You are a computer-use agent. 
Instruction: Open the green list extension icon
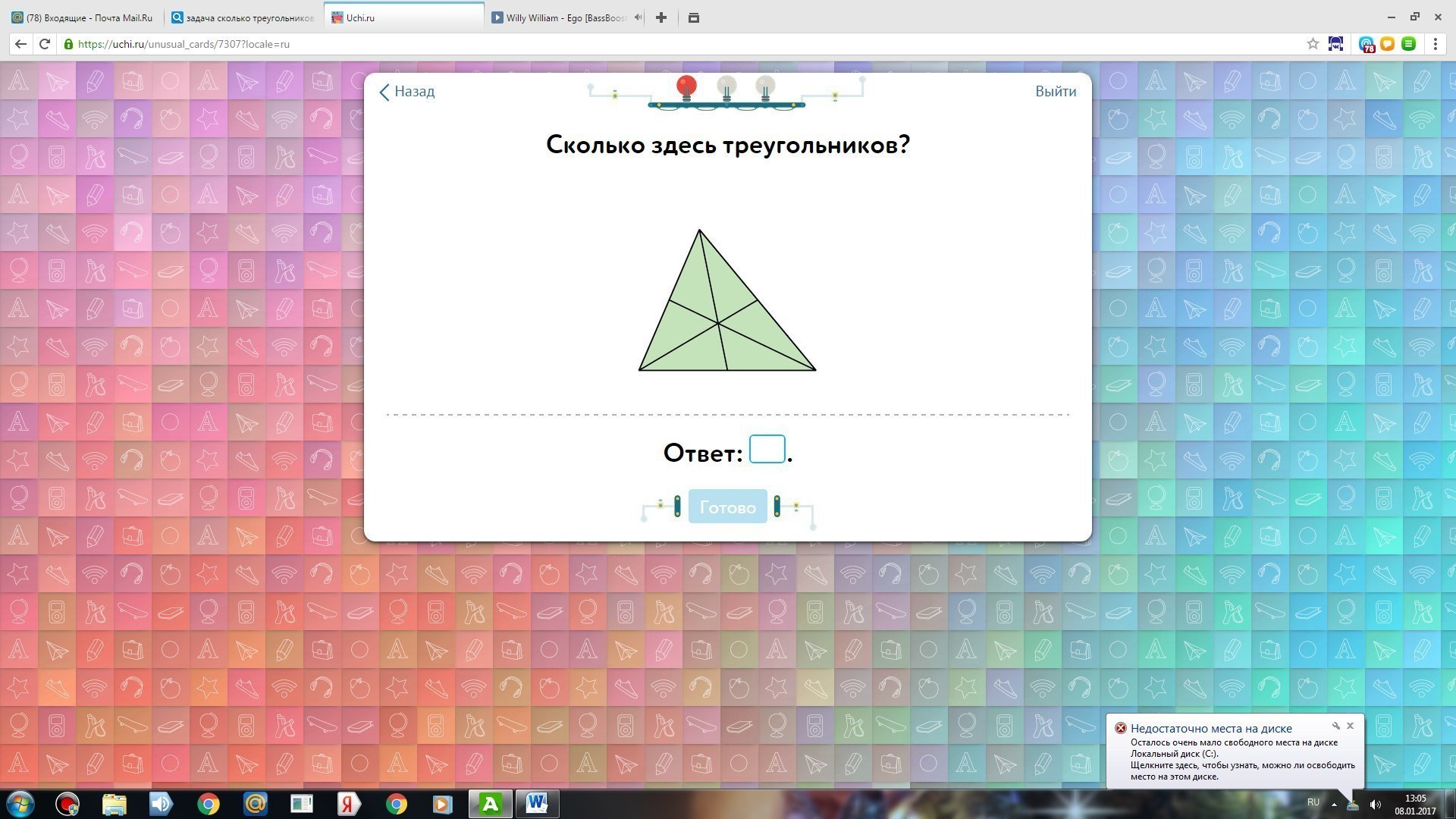pos(1407,43)
